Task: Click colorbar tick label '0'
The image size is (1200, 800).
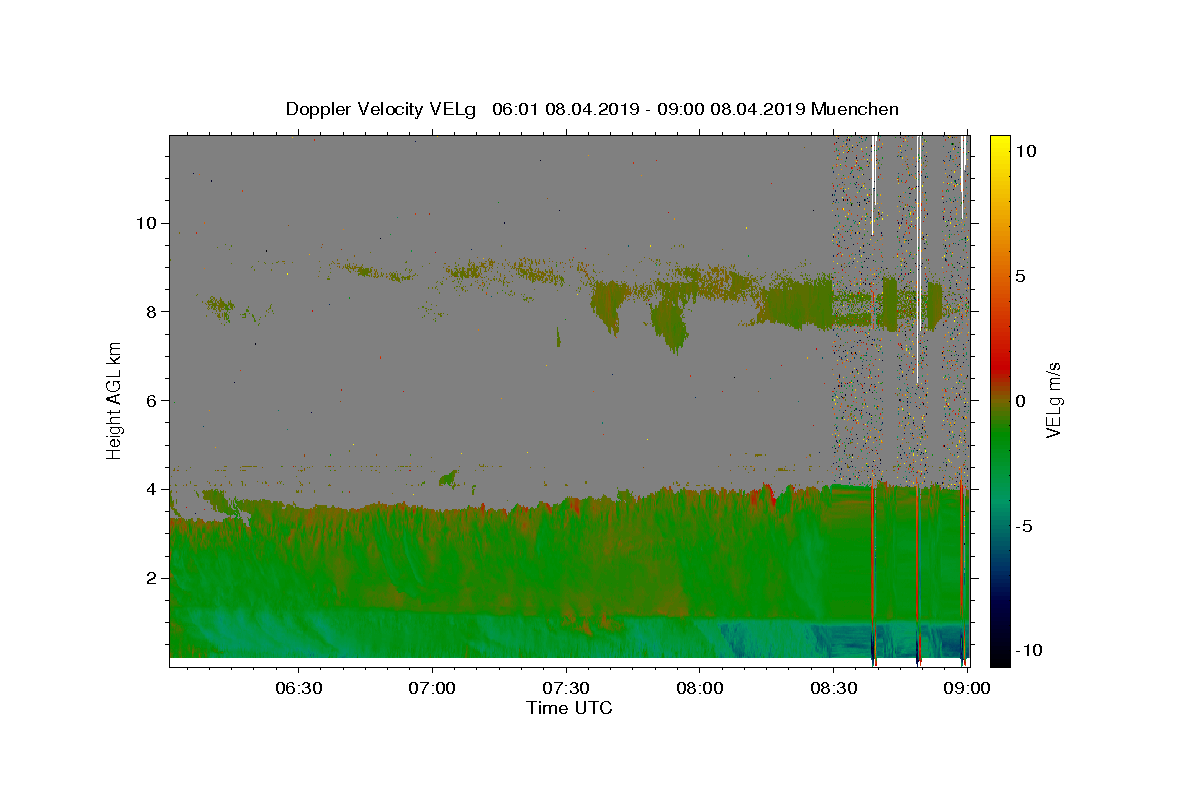Action: coord(1023,401)
